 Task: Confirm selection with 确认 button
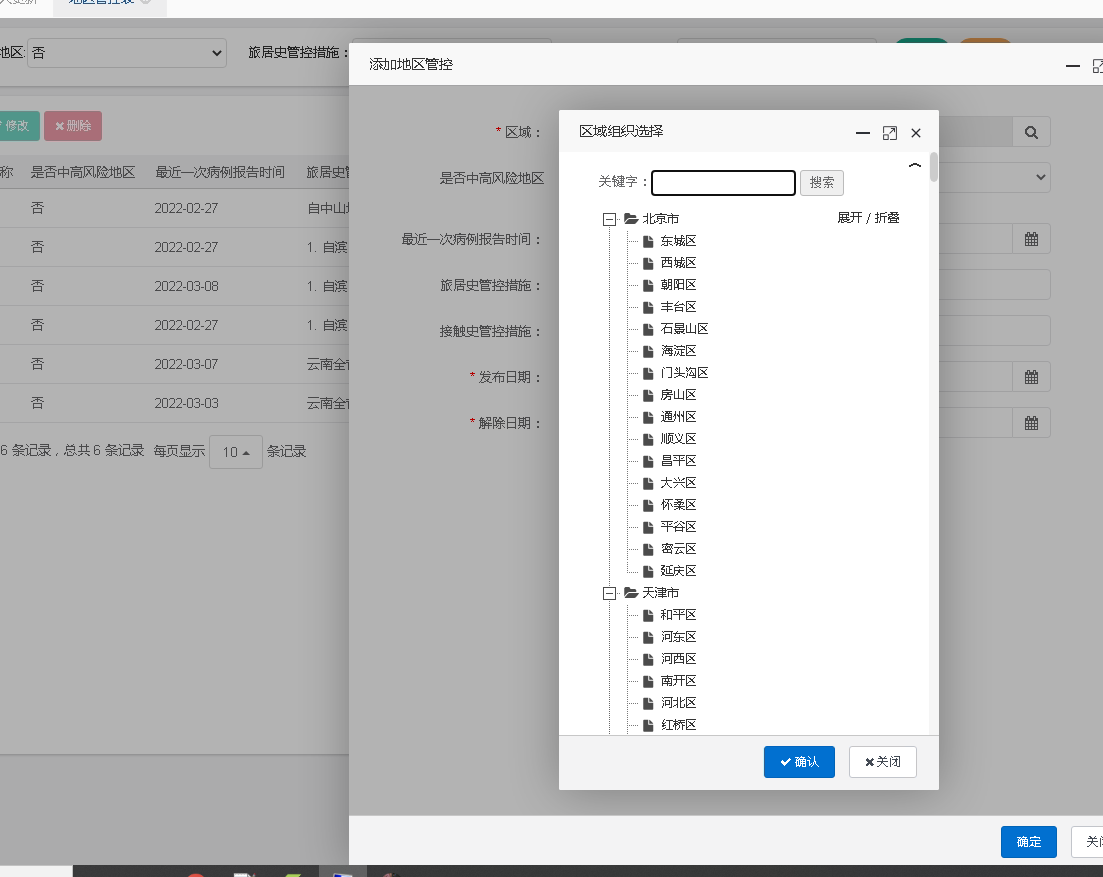click(799, 762)
